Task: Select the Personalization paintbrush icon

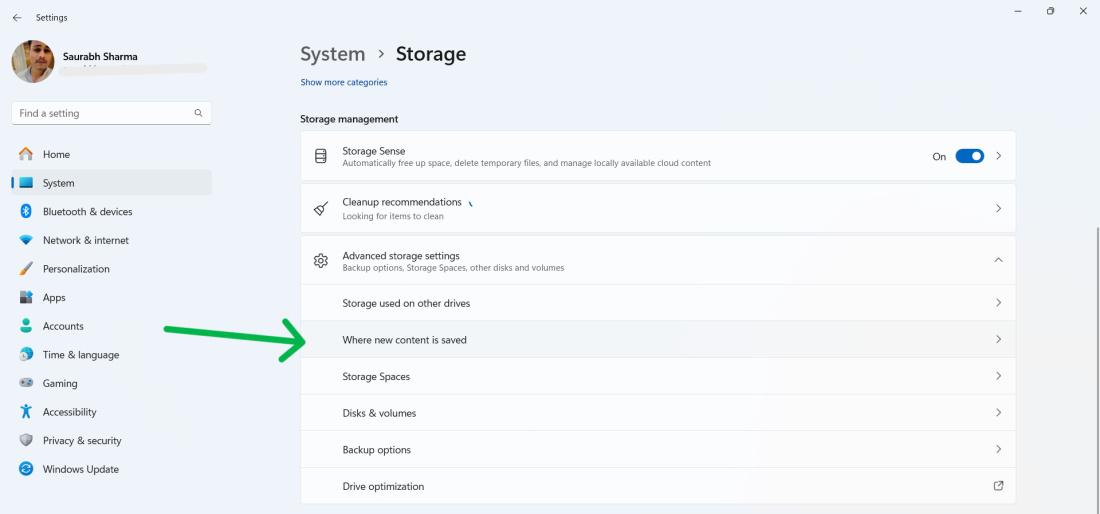Action: pyautogui.click(x=26, y=269)
